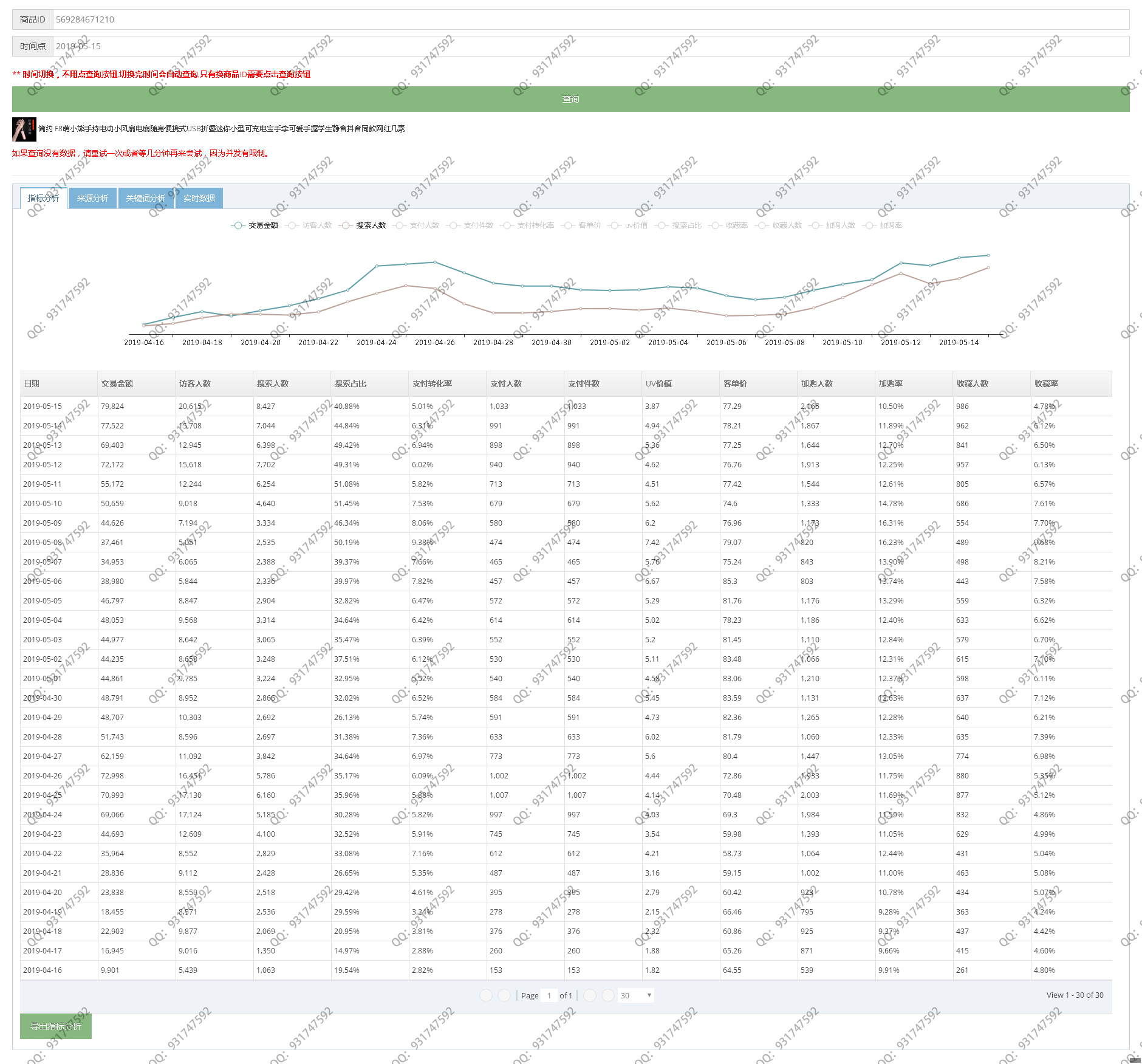Show 支付件数 series in chart legend
The image size is (1142, 1064).
tap(470, 225)
